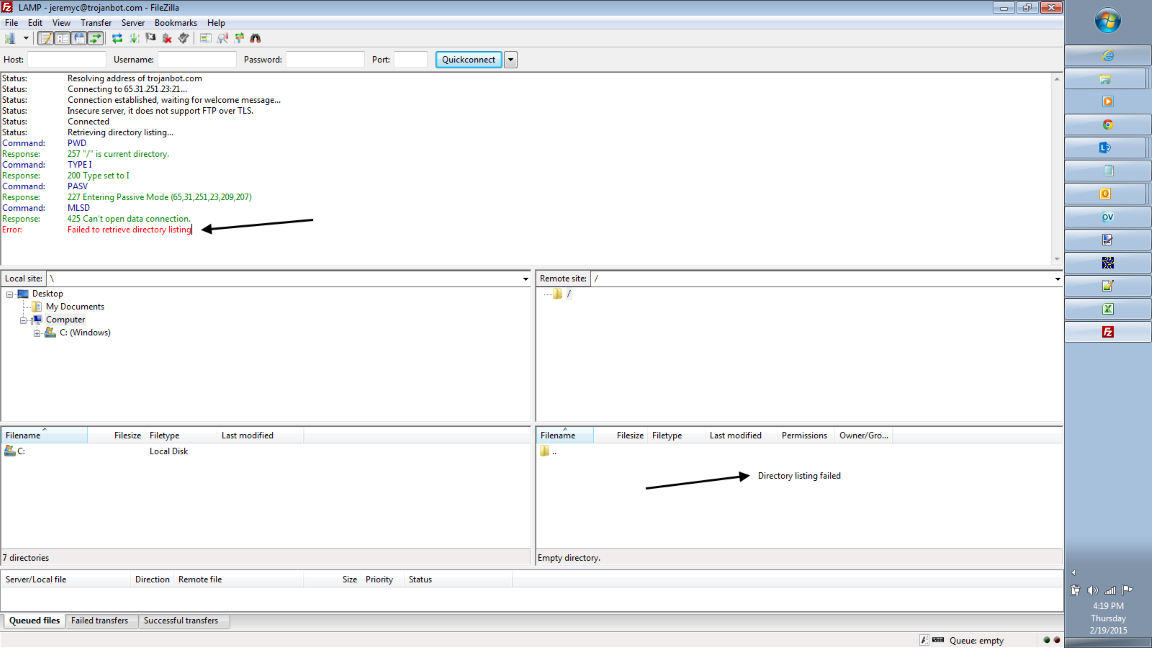Toggle directory comparison
The image size is (1152, 648).
223,38
